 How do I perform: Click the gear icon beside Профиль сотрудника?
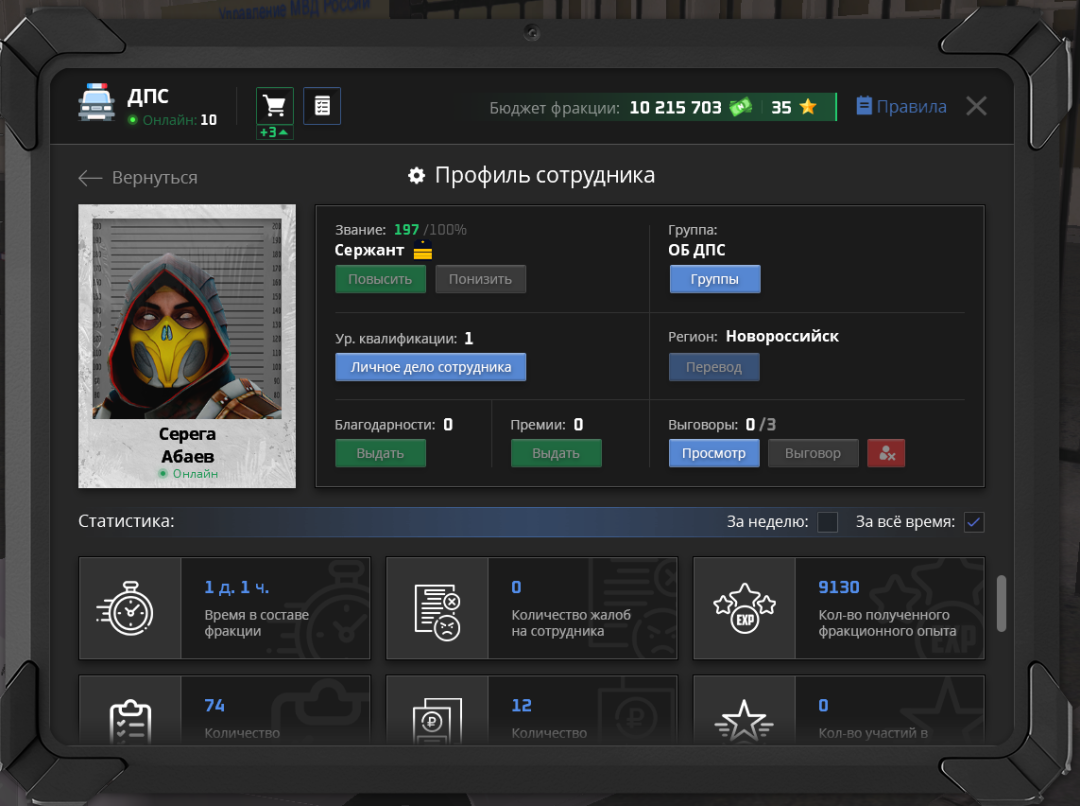pos(417,176)
